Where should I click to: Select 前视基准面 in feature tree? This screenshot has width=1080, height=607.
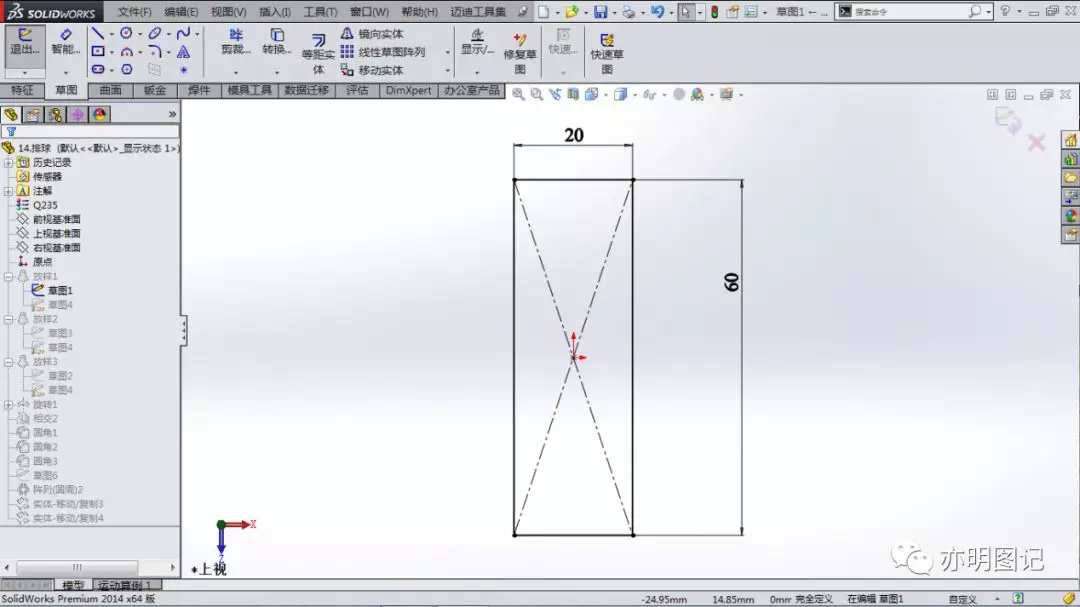tap(56, 219)
